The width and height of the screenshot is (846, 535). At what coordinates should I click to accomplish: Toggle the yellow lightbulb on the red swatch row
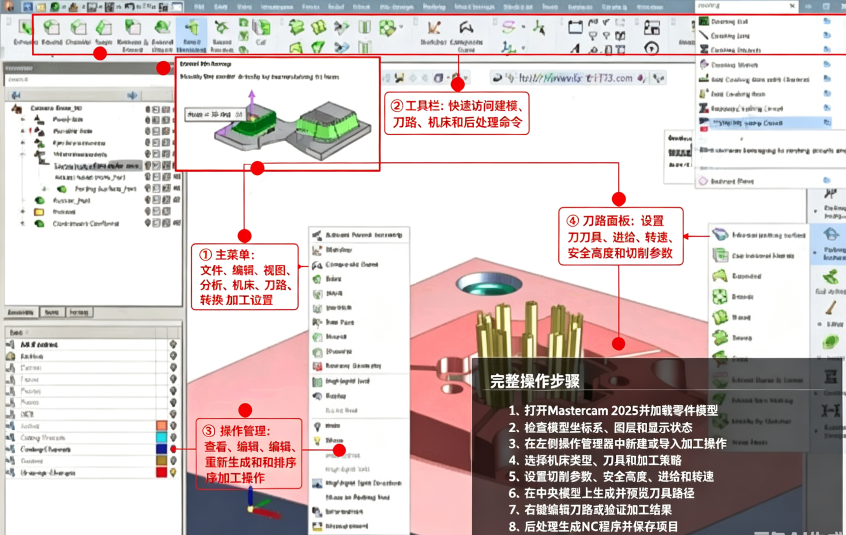tap(173, 472)
